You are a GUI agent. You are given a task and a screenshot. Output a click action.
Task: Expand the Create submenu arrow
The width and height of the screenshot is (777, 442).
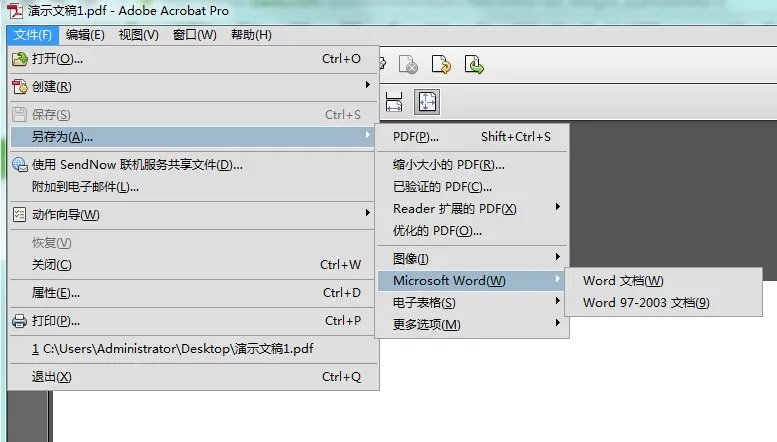click(368, 85)
